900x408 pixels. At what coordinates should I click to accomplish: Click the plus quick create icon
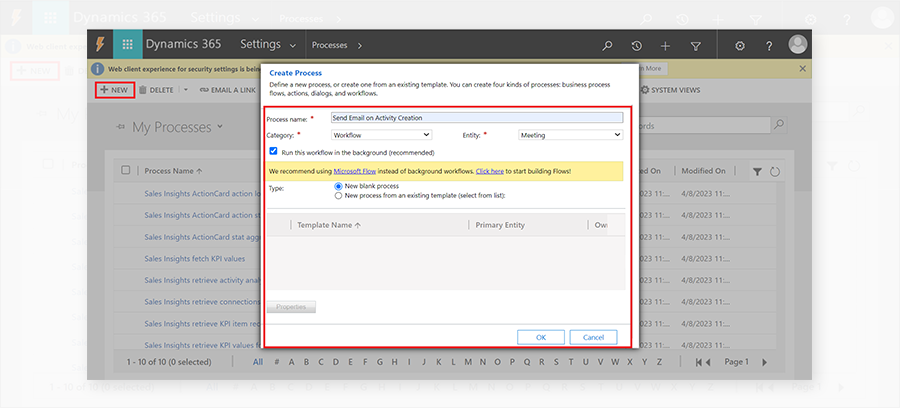[x=665, y=45]
